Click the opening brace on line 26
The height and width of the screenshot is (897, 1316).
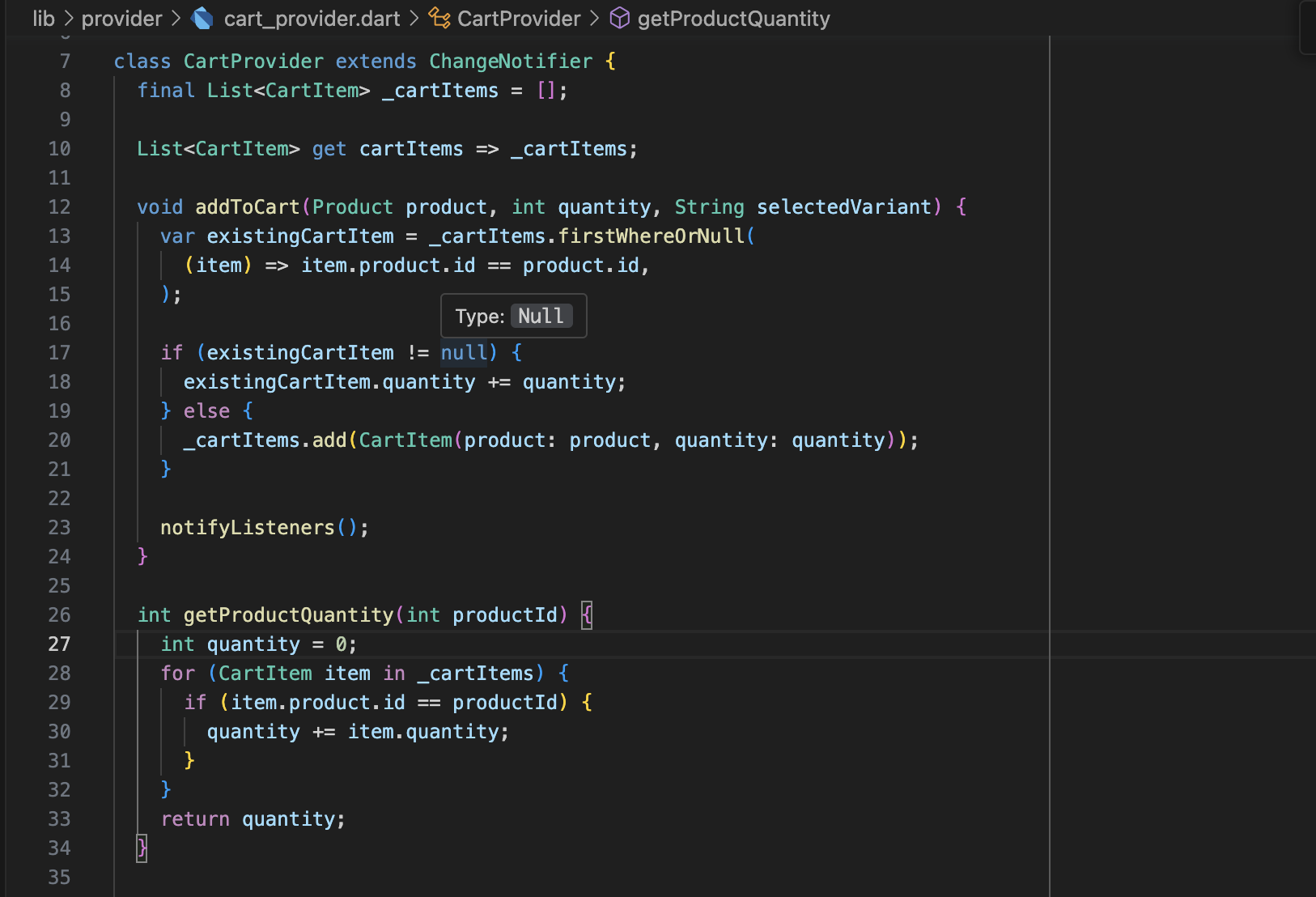click(x=588, y=615)
